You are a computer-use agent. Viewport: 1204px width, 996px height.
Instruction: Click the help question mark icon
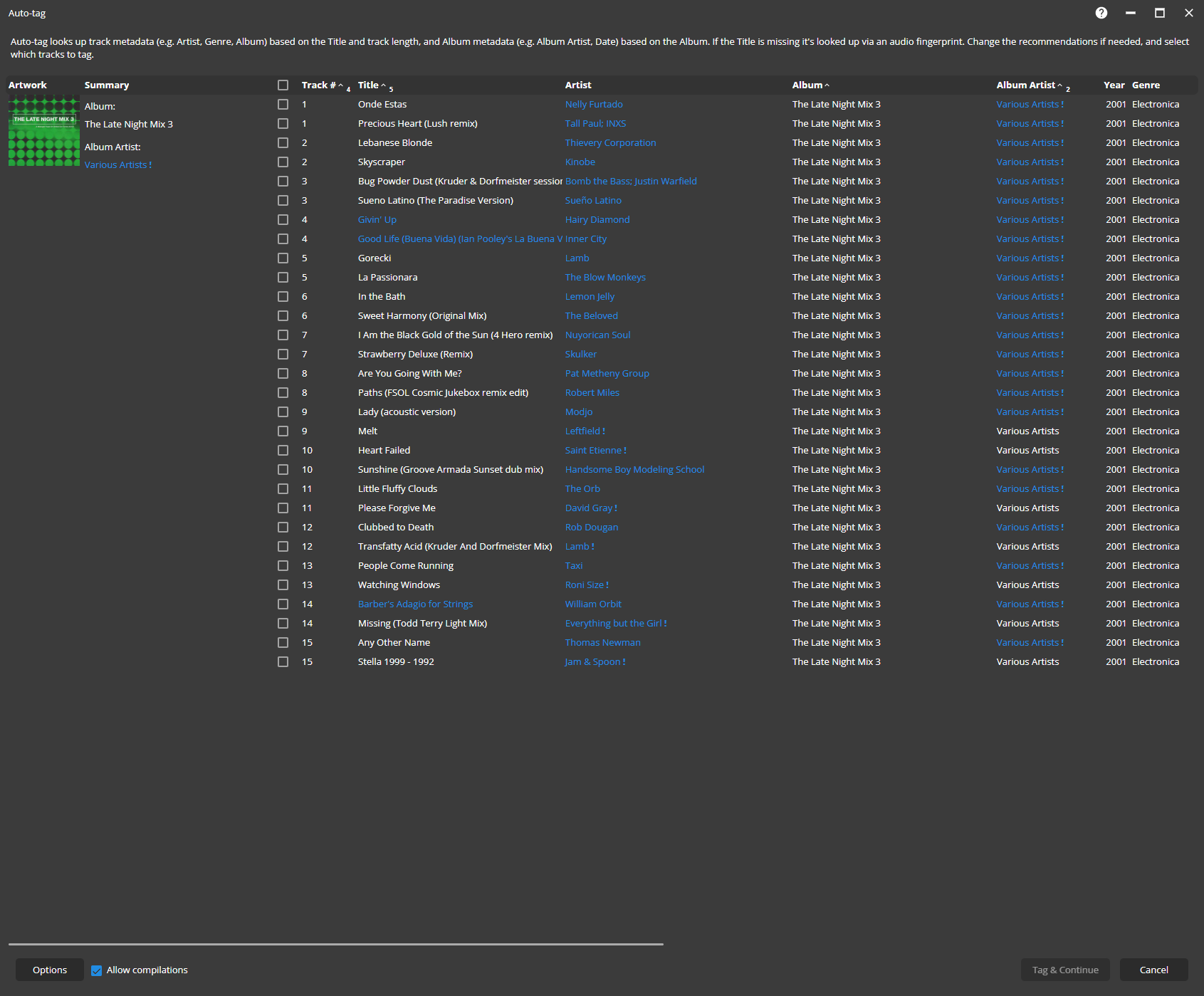pos(1101,13)
